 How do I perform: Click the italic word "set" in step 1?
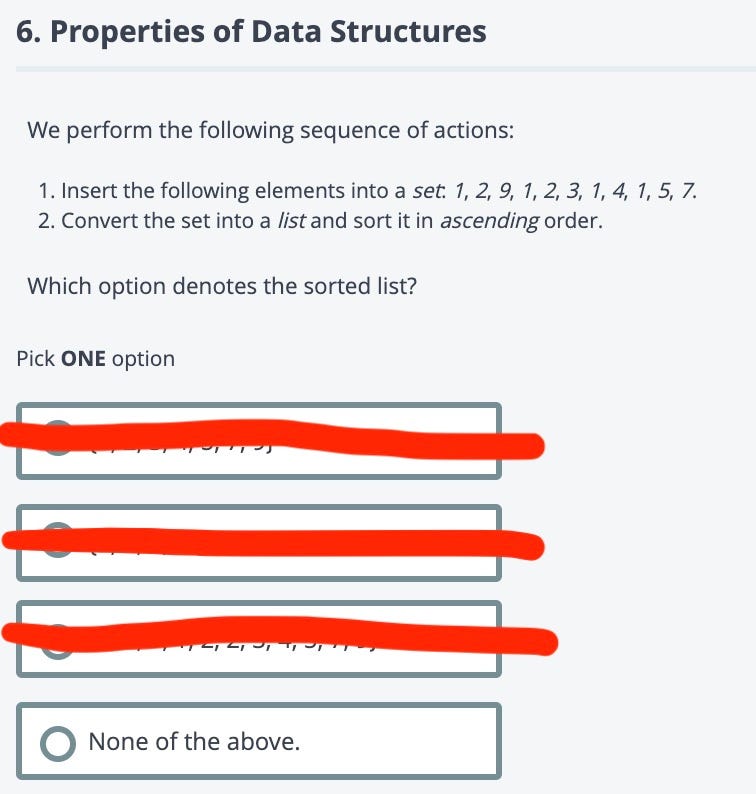[429, 191]
